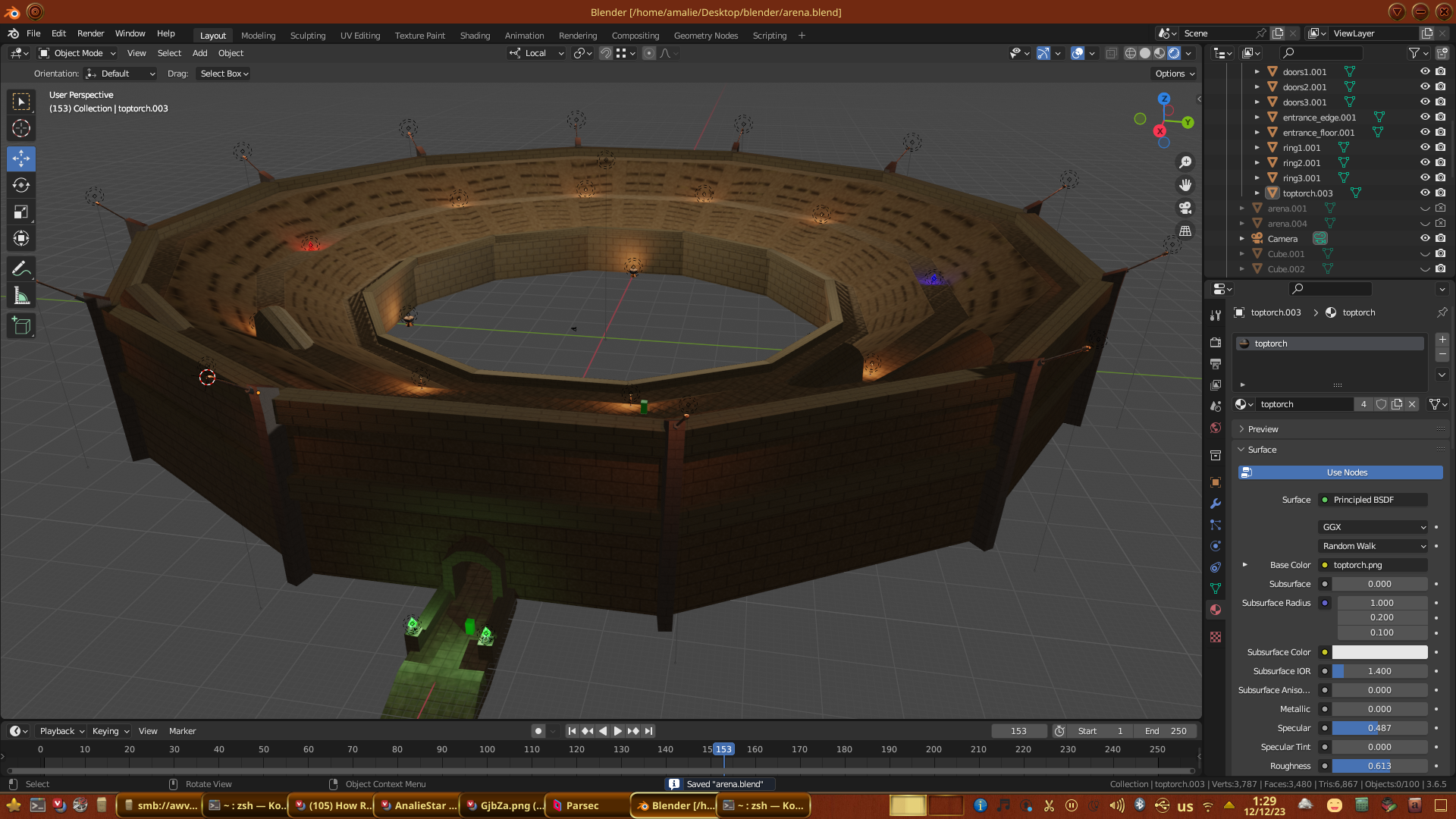
Task: Click the viewport Options button
Action: click(1174, 74)
